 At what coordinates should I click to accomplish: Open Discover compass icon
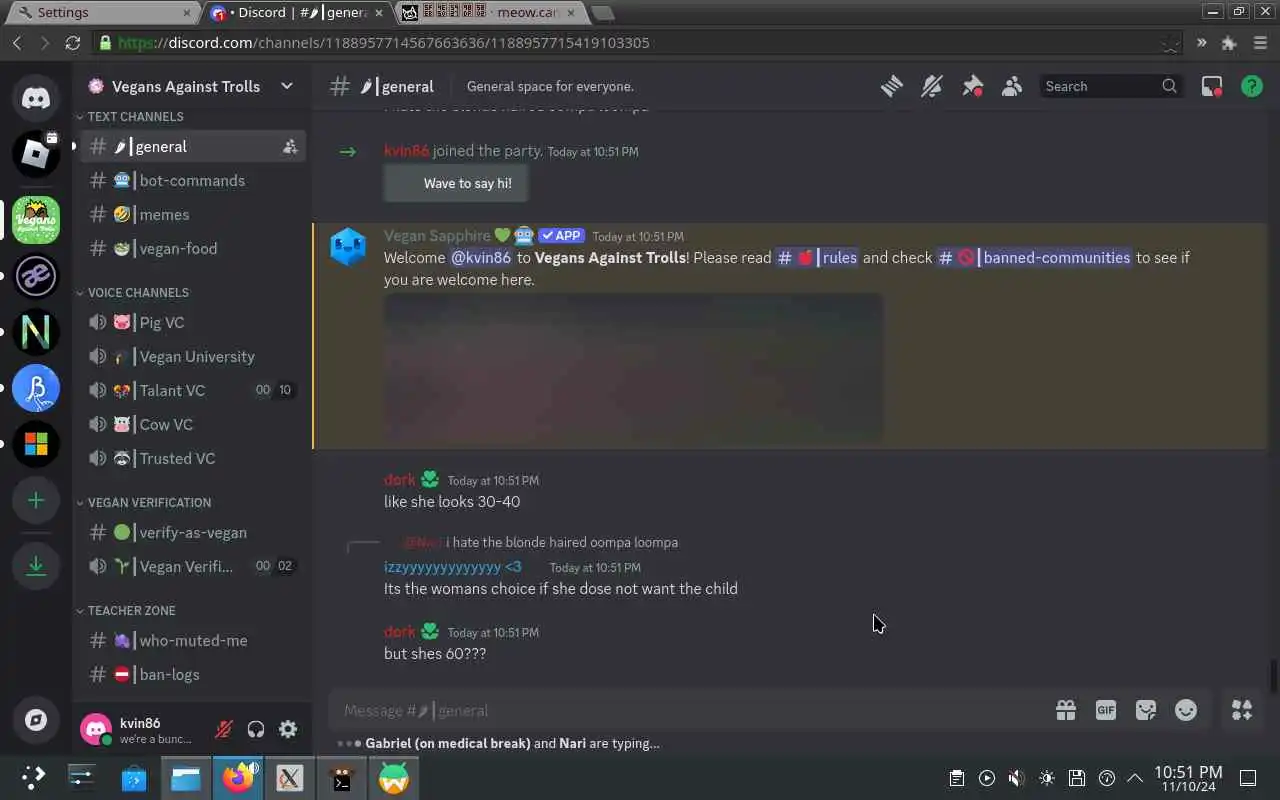pyautogui.click(x=36, y=720)
